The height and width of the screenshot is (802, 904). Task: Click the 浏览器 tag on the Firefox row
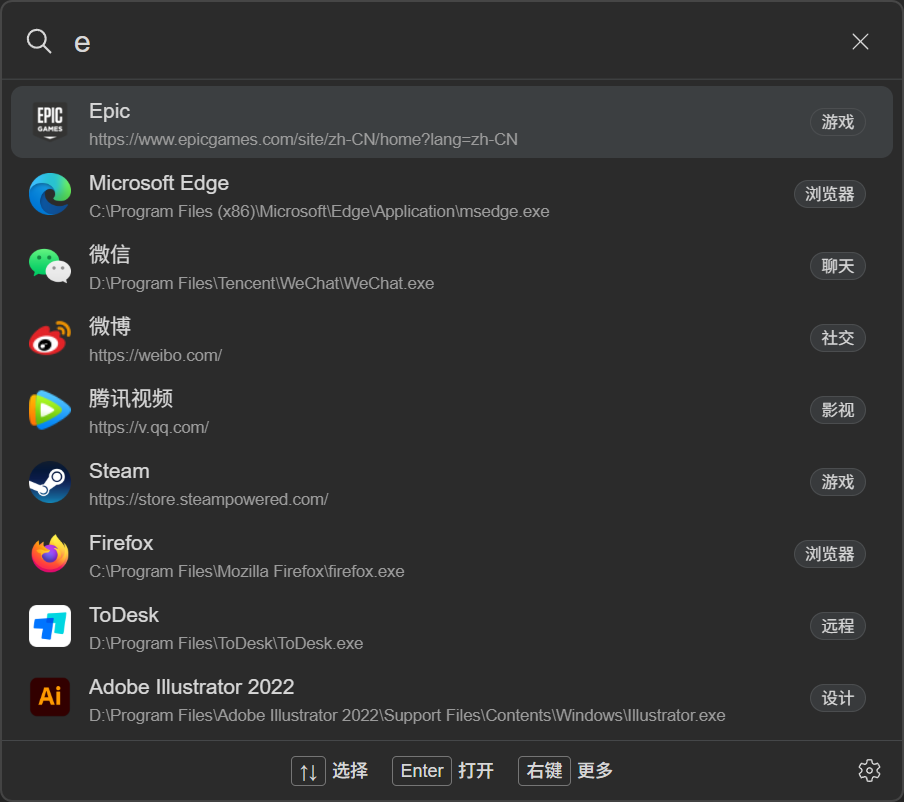[x=830, y=554]
